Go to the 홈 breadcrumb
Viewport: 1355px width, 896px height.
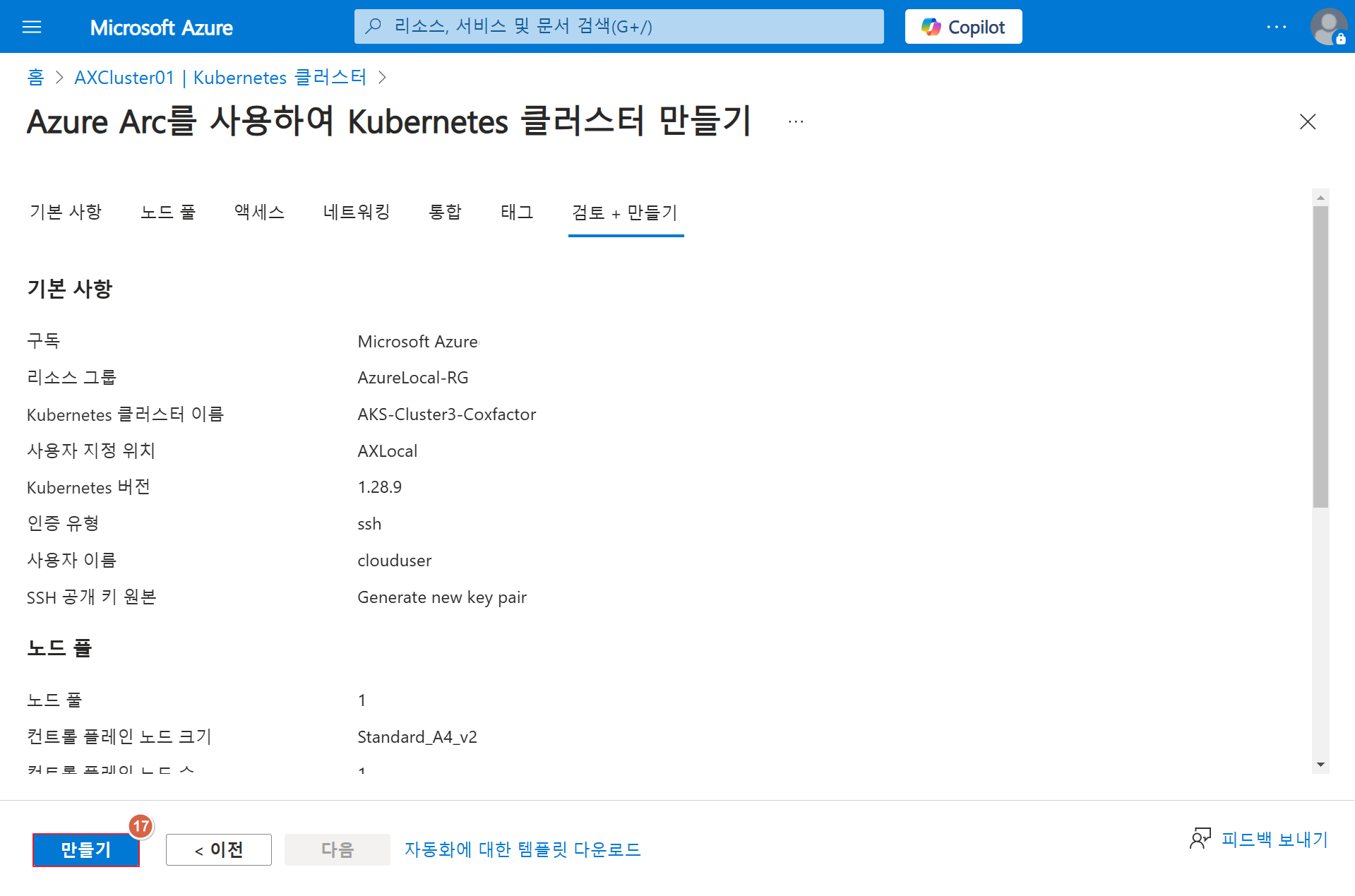coord(35,77)
